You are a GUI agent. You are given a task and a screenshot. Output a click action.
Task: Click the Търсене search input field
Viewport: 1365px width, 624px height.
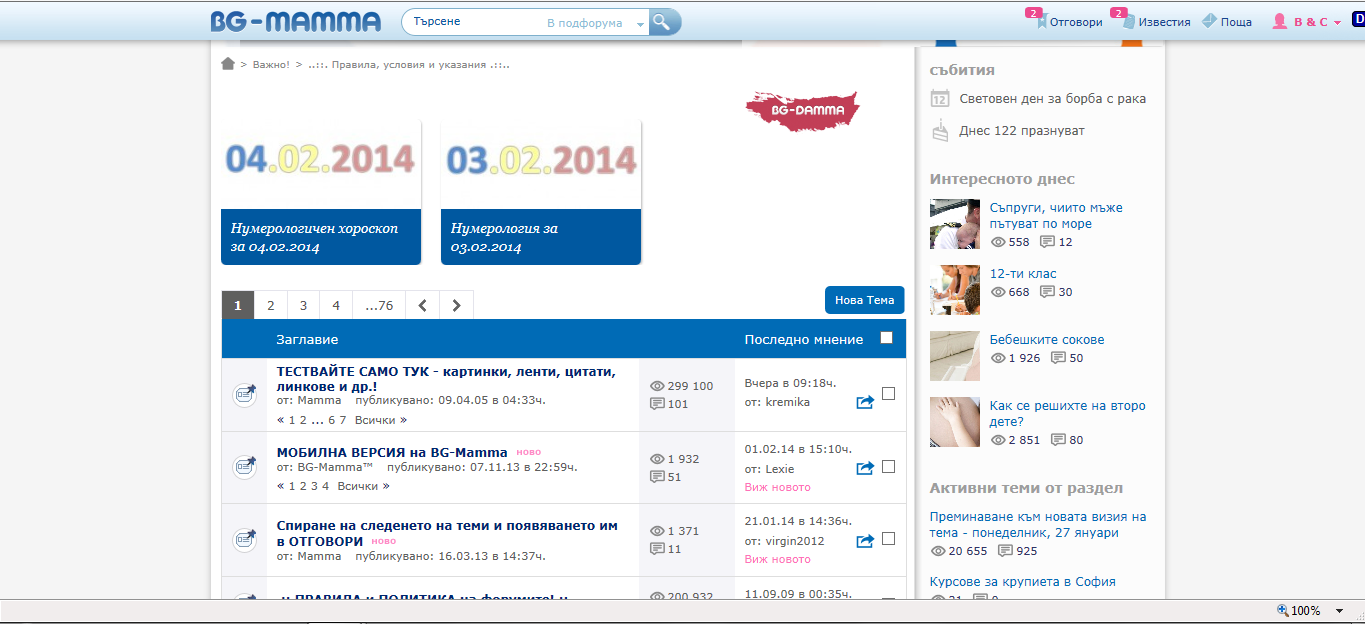pos(475,22)
